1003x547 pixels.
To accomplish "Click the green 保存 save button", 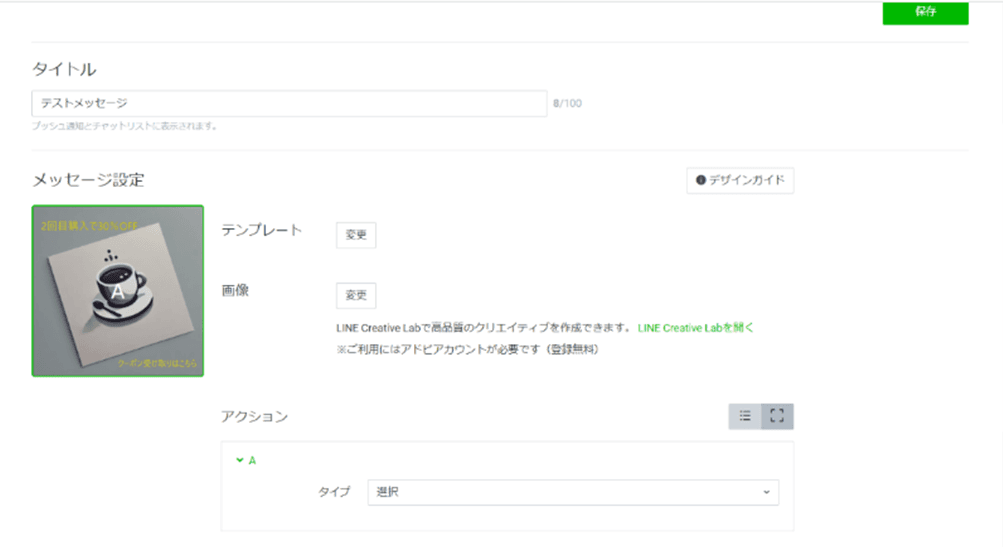I will tap(925, 12).
